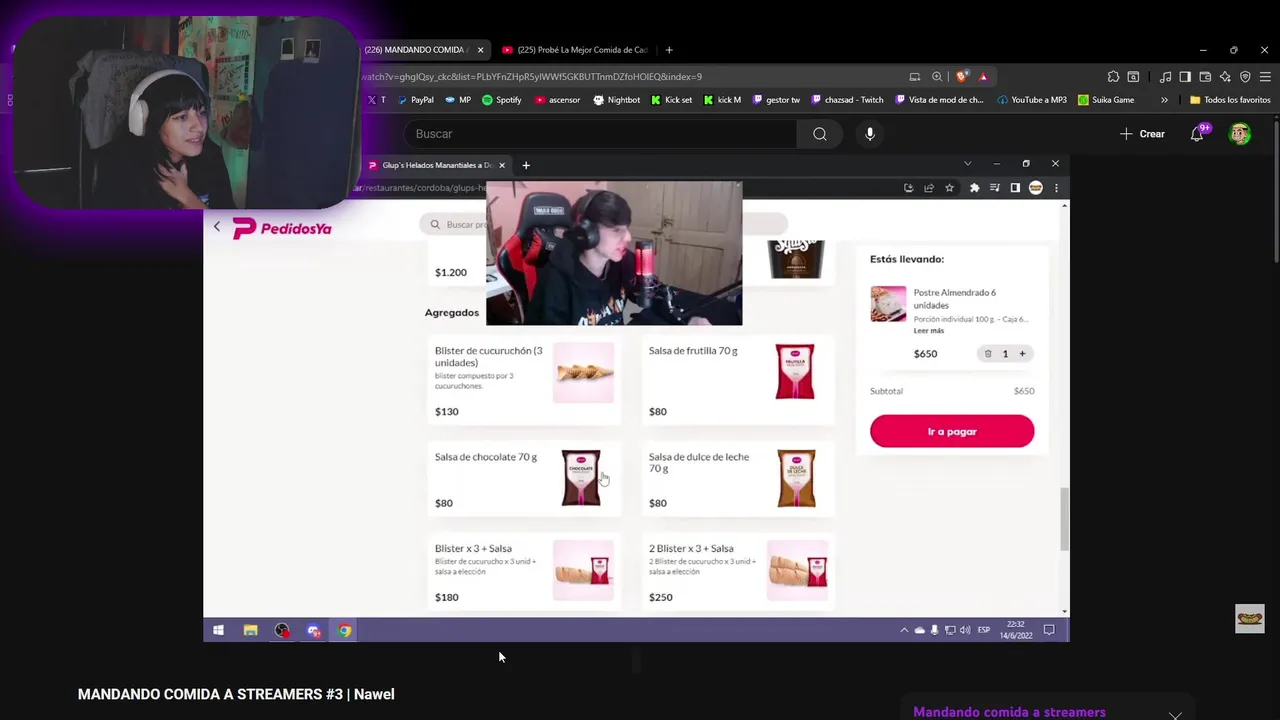Go back with PedidosYa arrow
This screenshot has width=1280, height=720.
point(217,227)
